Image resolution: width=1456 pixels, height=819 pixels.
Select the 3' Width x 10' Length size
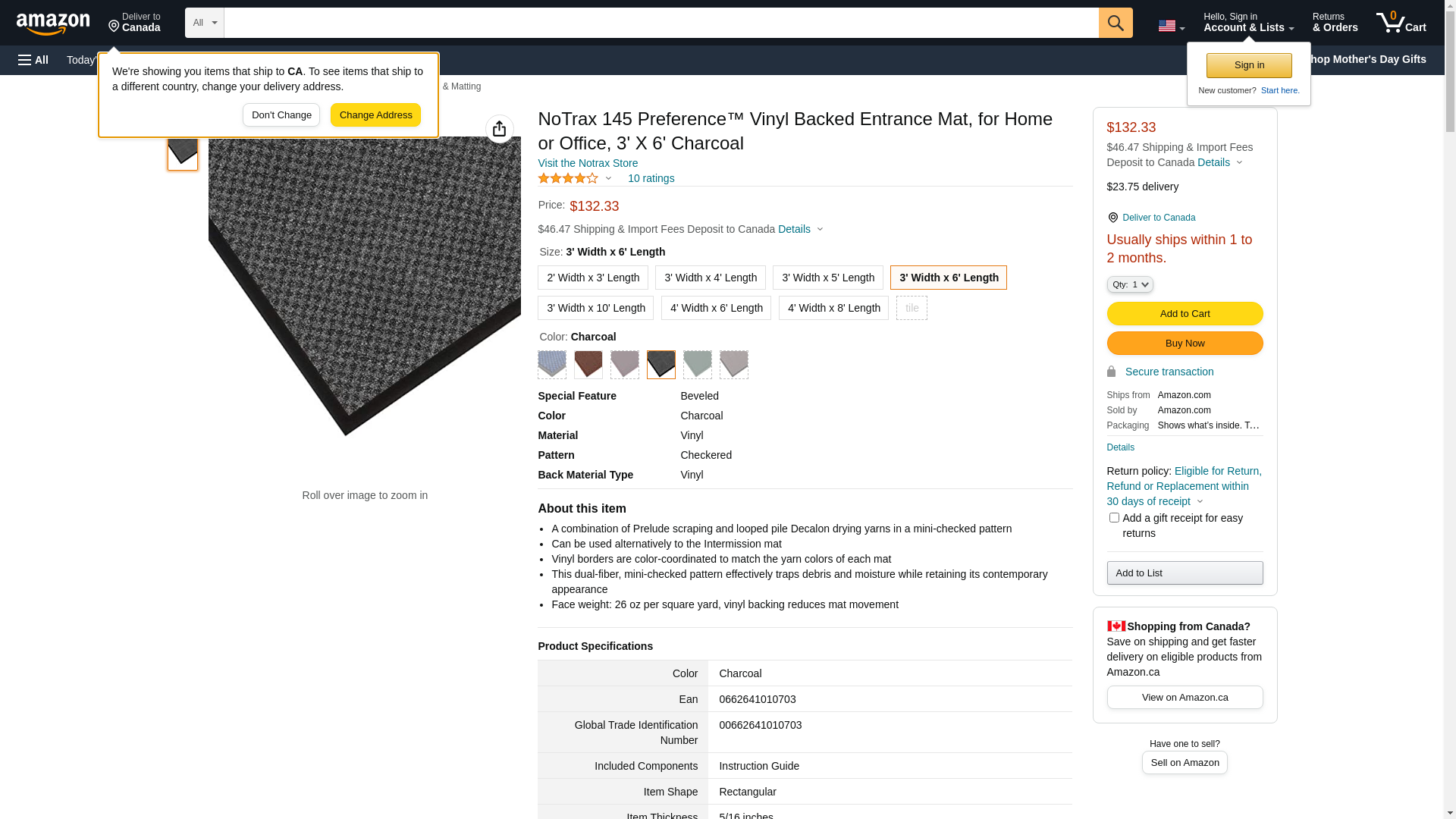pos(595,308)
